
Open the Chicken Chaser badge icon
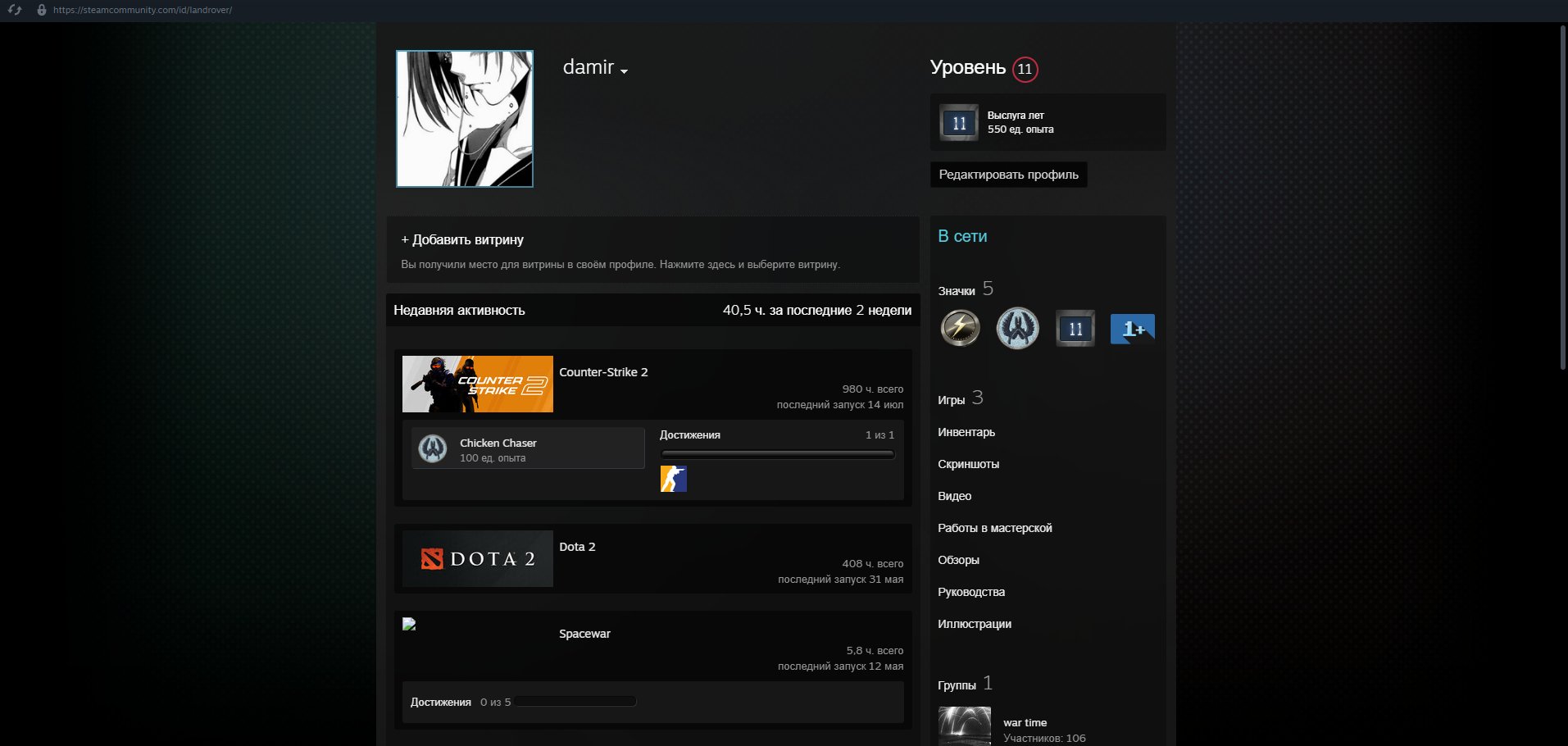[433, 448]
